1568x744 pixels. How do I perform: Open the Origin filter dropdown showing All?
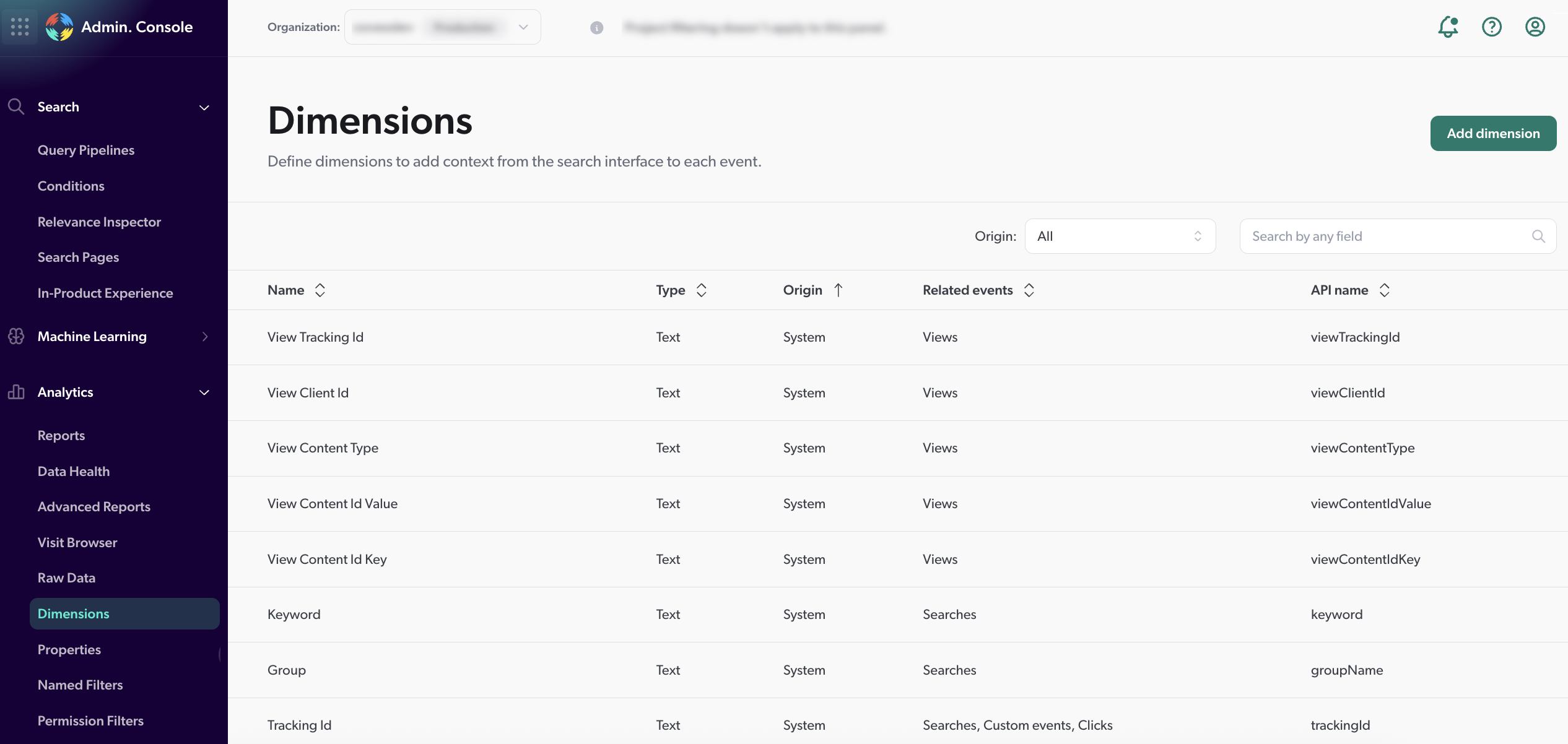(x=1120, y=236)
